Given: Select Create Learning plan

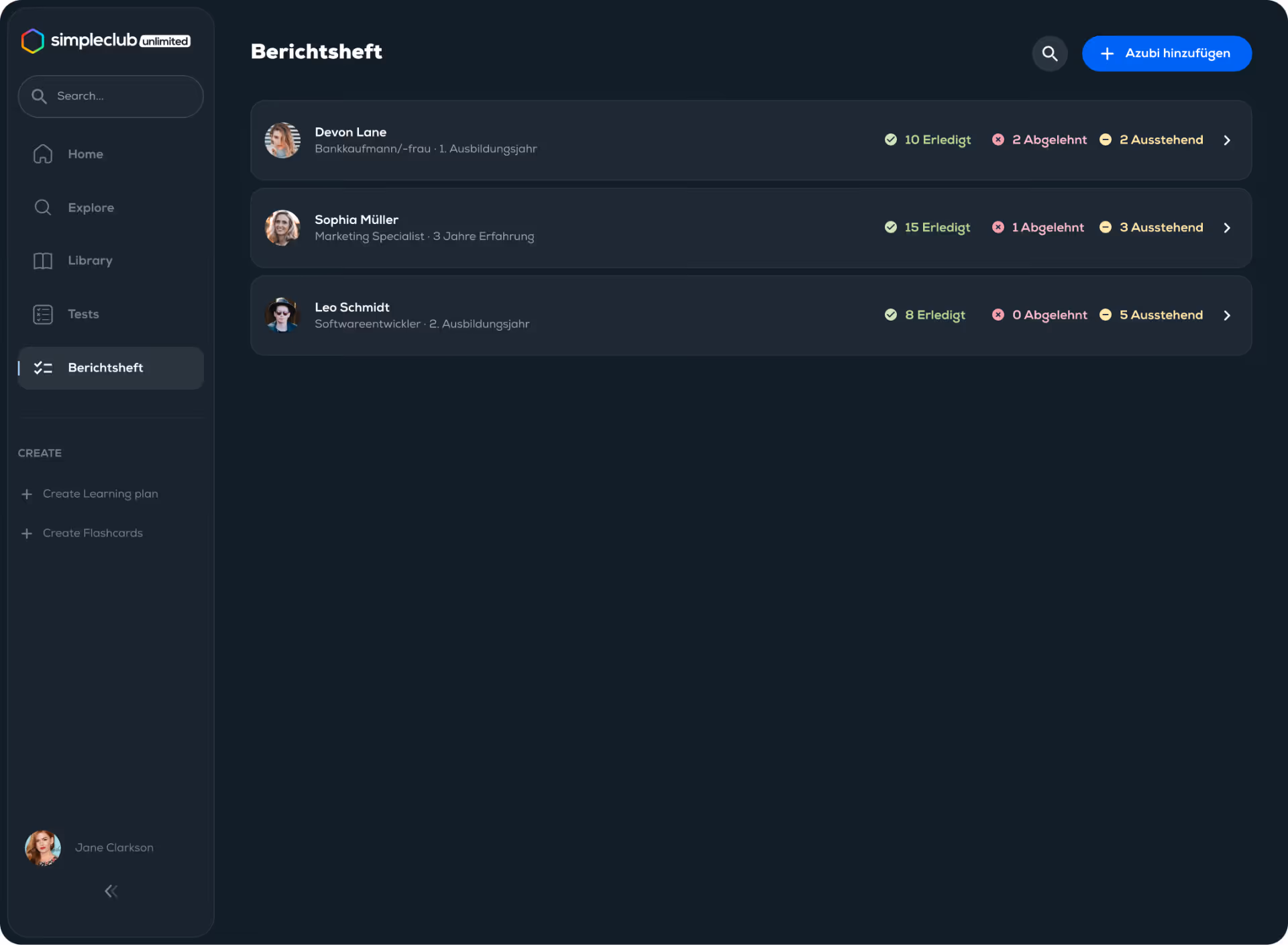Looking at the screenshot, I should [100, 494].
